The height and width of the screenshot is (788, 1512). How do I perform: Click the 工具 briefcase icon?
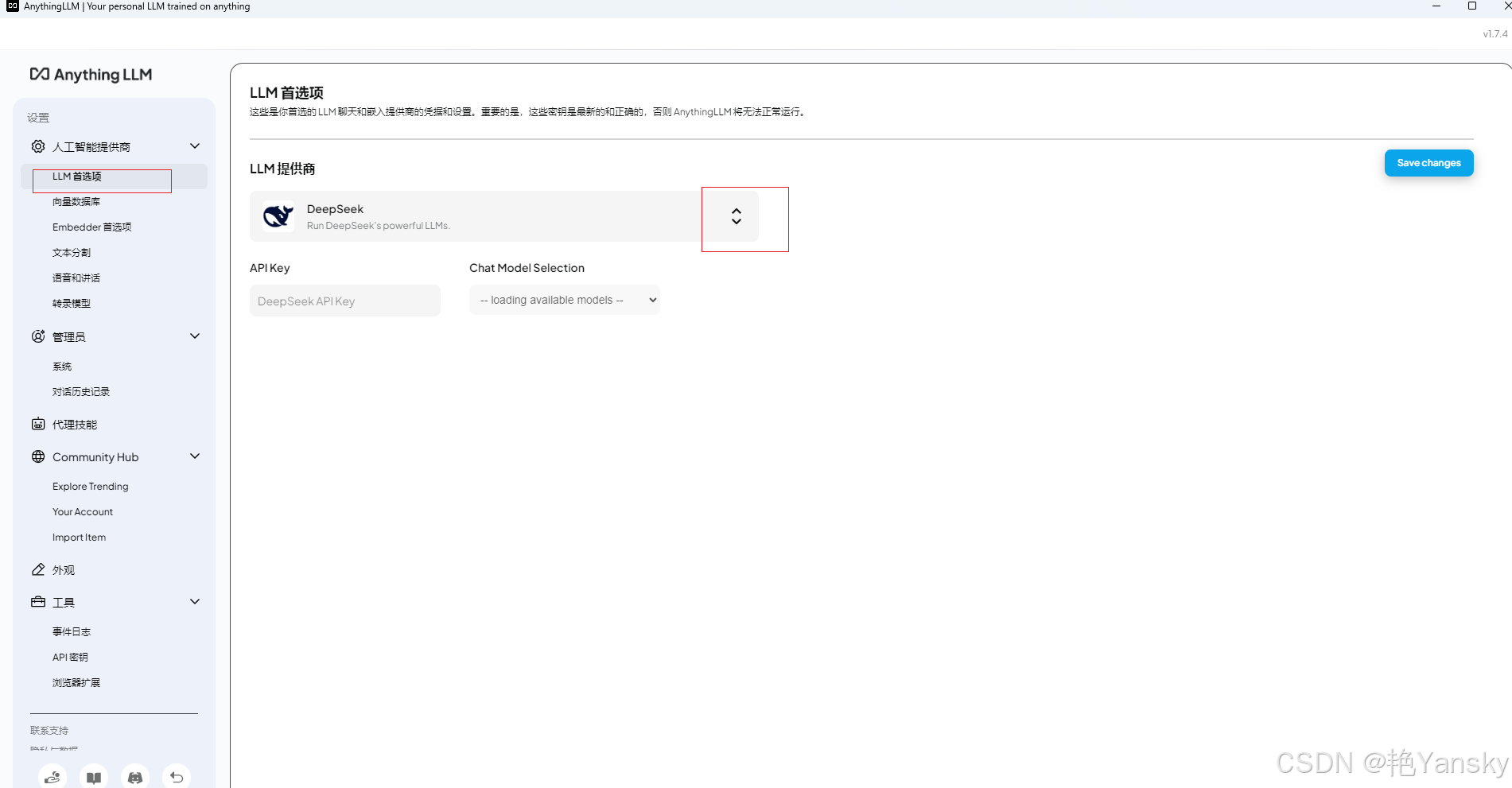37,602
